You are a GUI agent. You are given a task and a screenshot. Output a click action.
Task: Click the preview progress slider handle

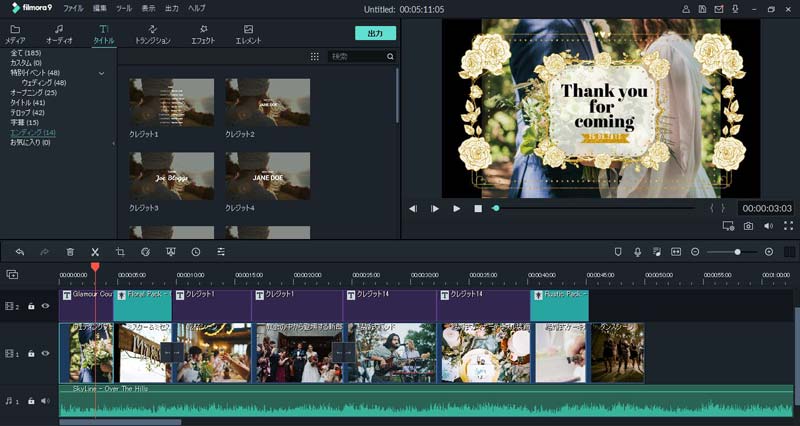pos(495,208)
